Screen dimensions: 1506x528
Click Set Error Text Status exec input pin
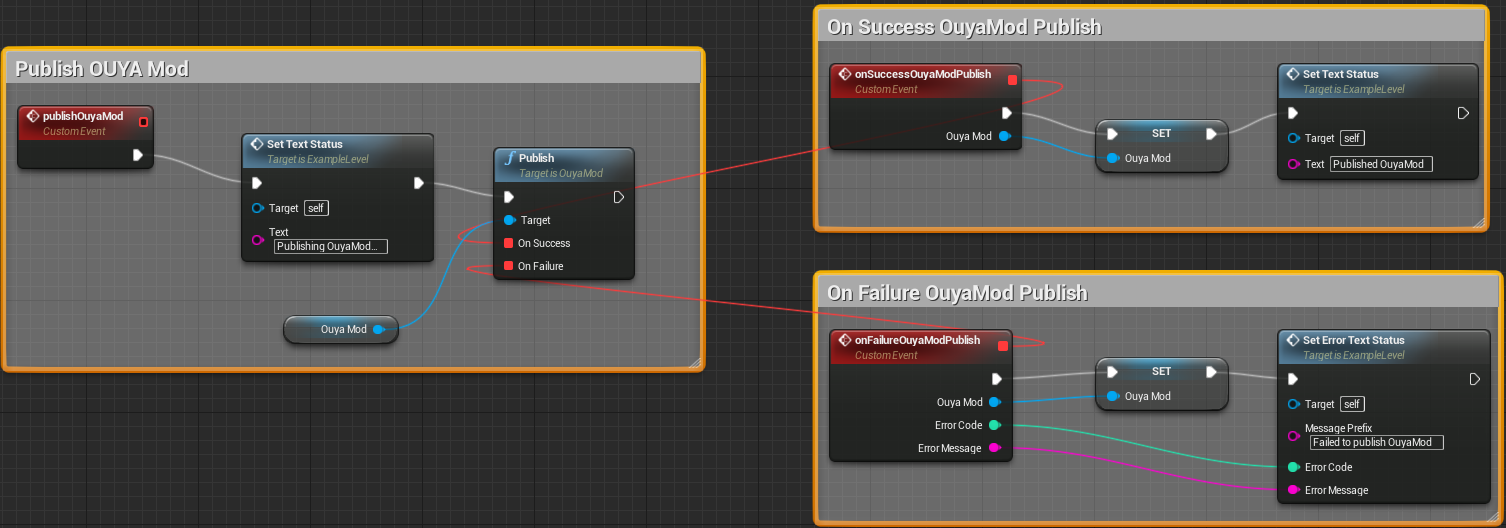tap(1293, 379)
